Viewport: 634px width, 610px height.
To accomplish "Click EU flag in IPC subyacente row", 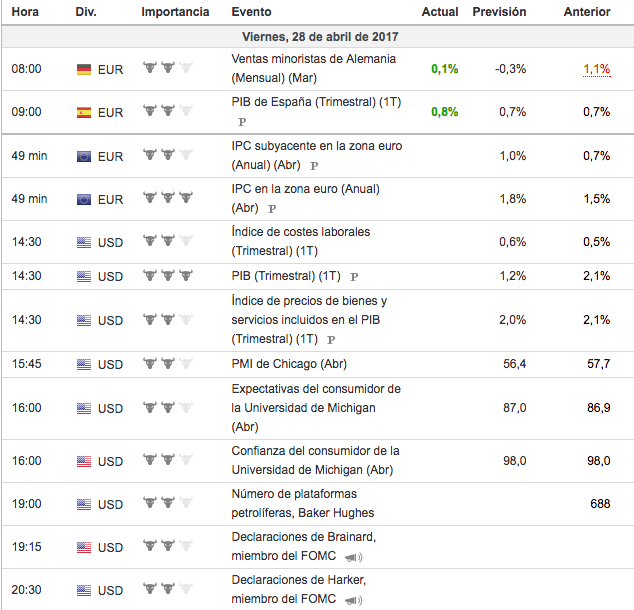I will [84, 156].
